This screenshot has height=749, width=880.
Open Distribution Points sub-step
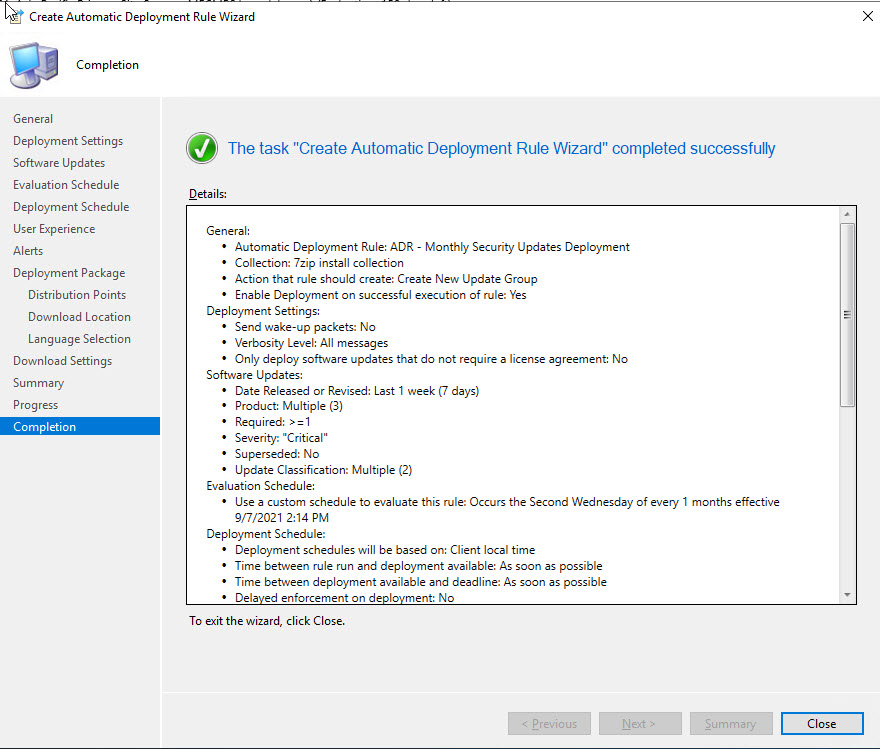pyautogui.click(x=77, y=295)
